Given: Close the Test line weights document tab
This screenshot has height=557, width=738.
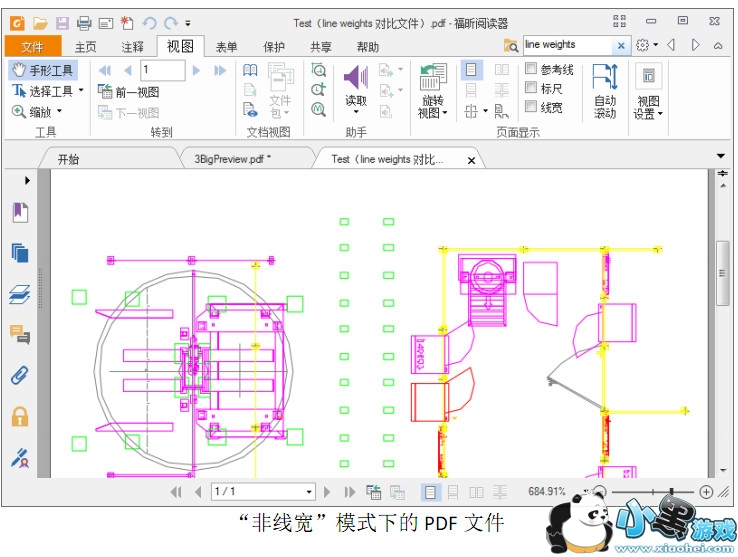Looking at the screenshot, I should (471, 161).
